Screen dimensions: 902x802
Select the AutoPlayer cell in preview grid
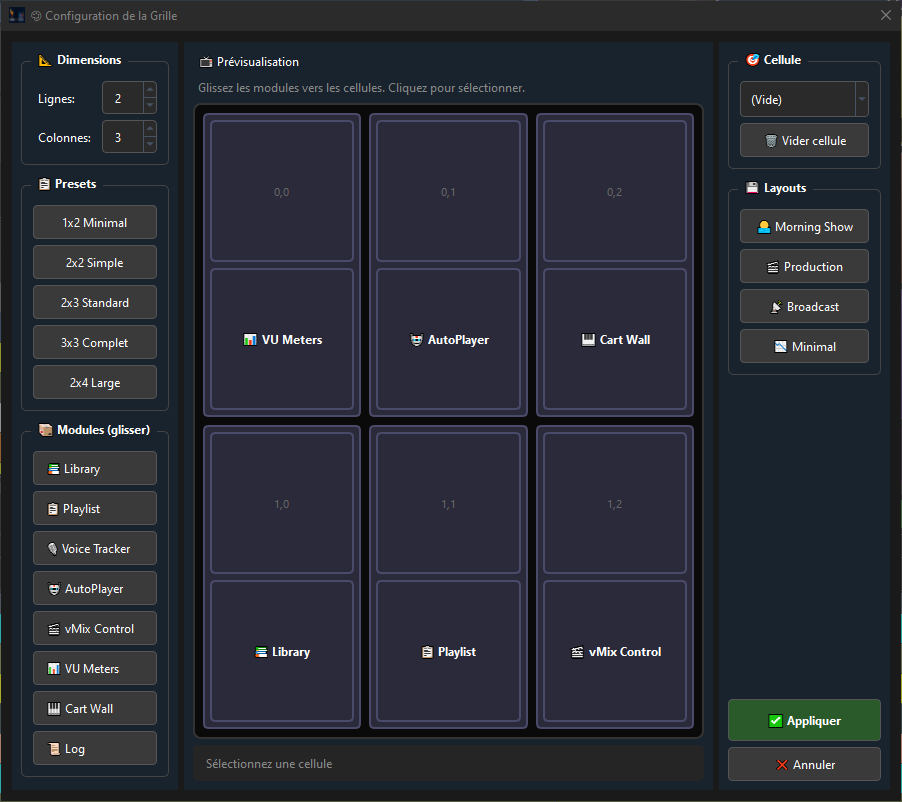coord(448,340)
